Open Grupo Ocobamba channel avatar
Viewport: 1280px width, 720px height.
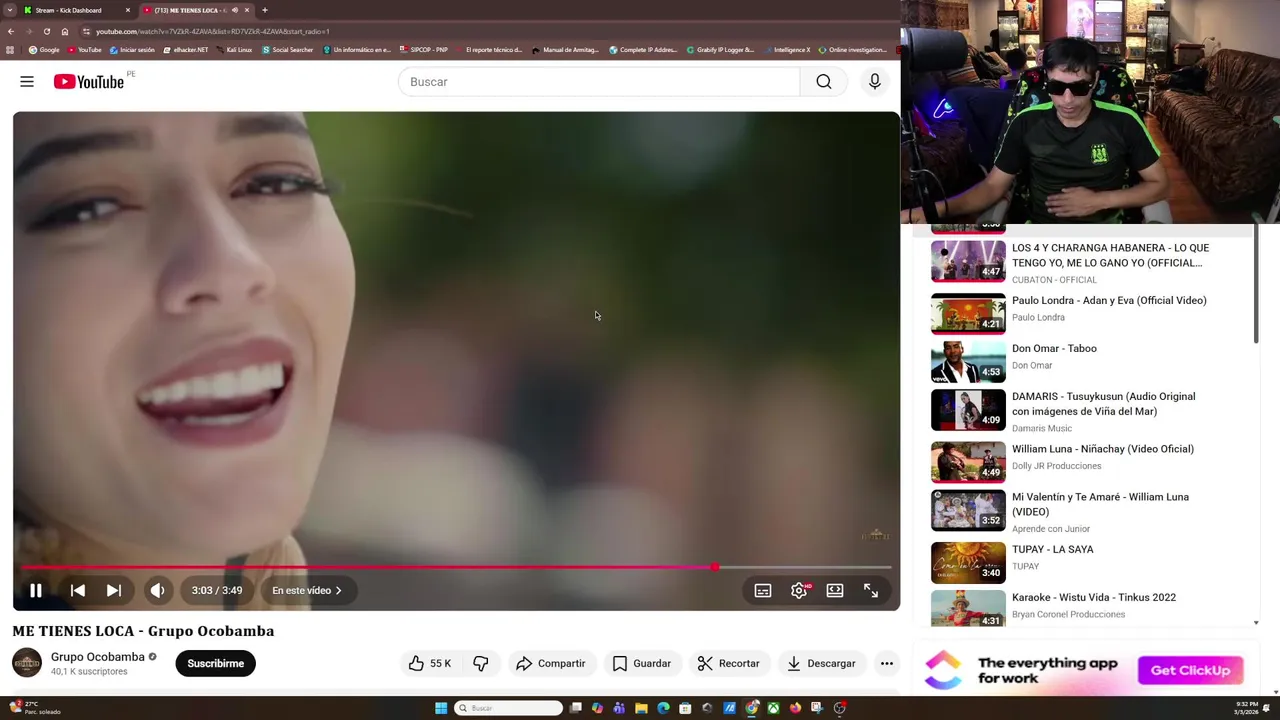pos(27,663)
